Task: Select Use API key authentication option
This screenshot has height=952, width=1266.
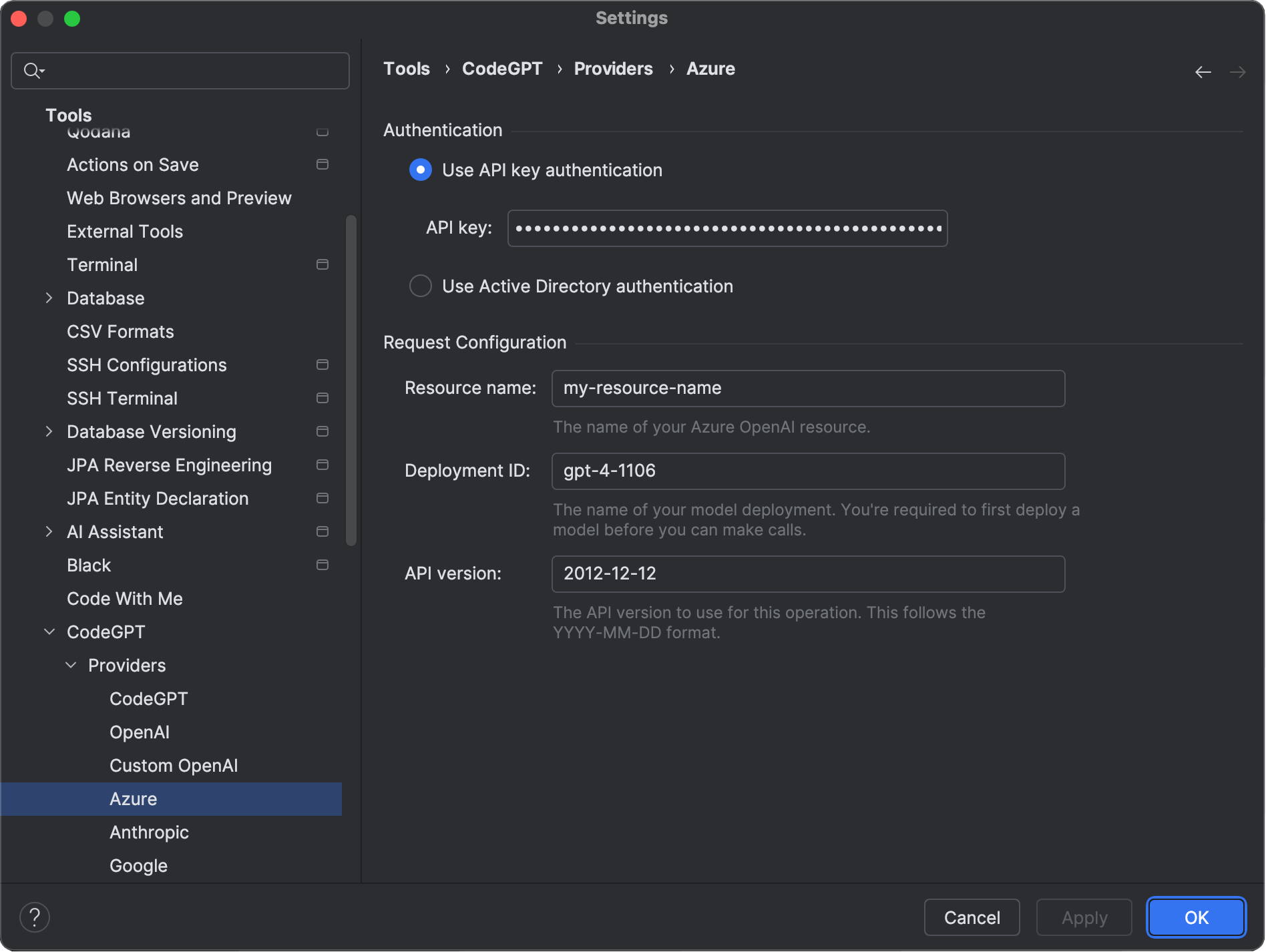Action: [x=420, y=170]
